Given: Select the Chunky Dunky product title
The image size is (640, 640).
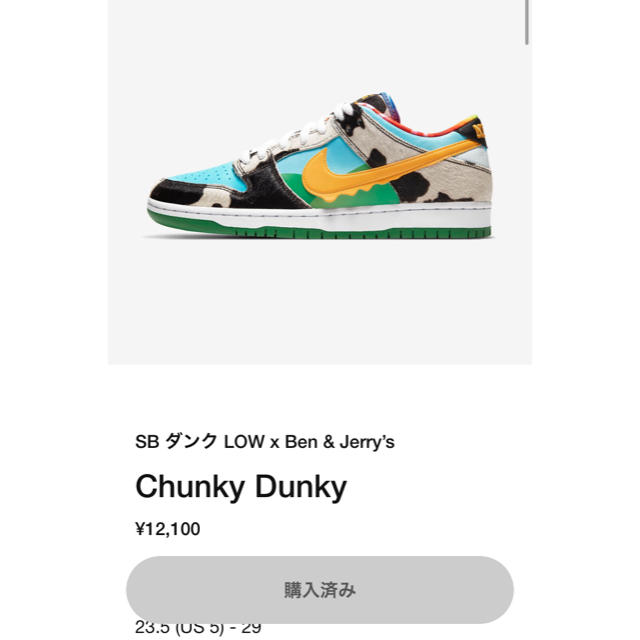Looking at the screenshot, I should [241, 487].
